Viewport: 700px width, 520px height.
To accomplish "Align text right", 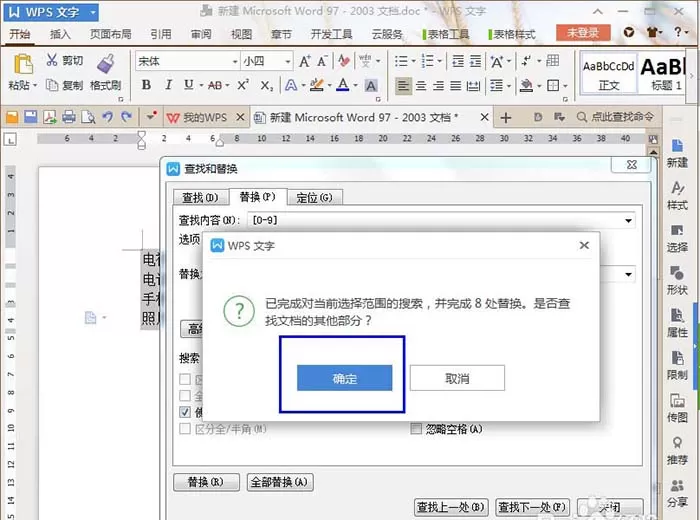I will click(x=438, y=85).
